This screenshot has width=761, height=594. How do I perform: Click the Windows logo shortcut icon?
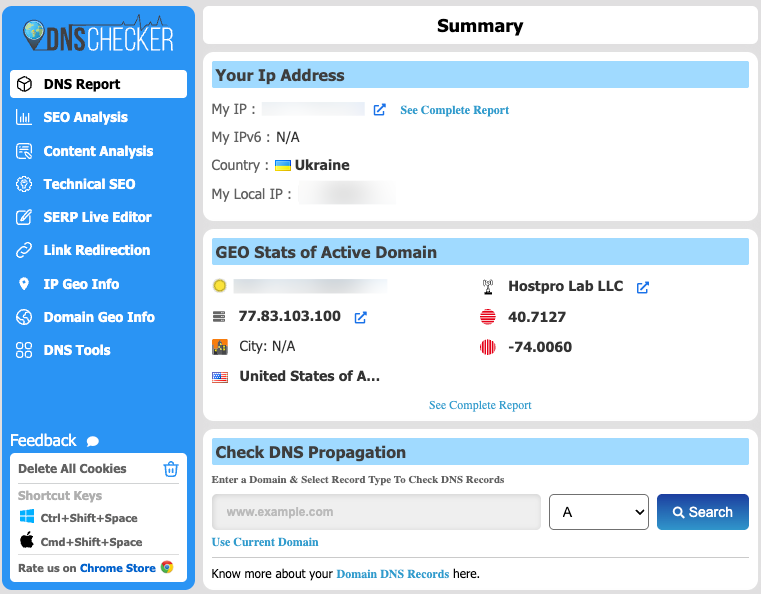pos(27,516)
